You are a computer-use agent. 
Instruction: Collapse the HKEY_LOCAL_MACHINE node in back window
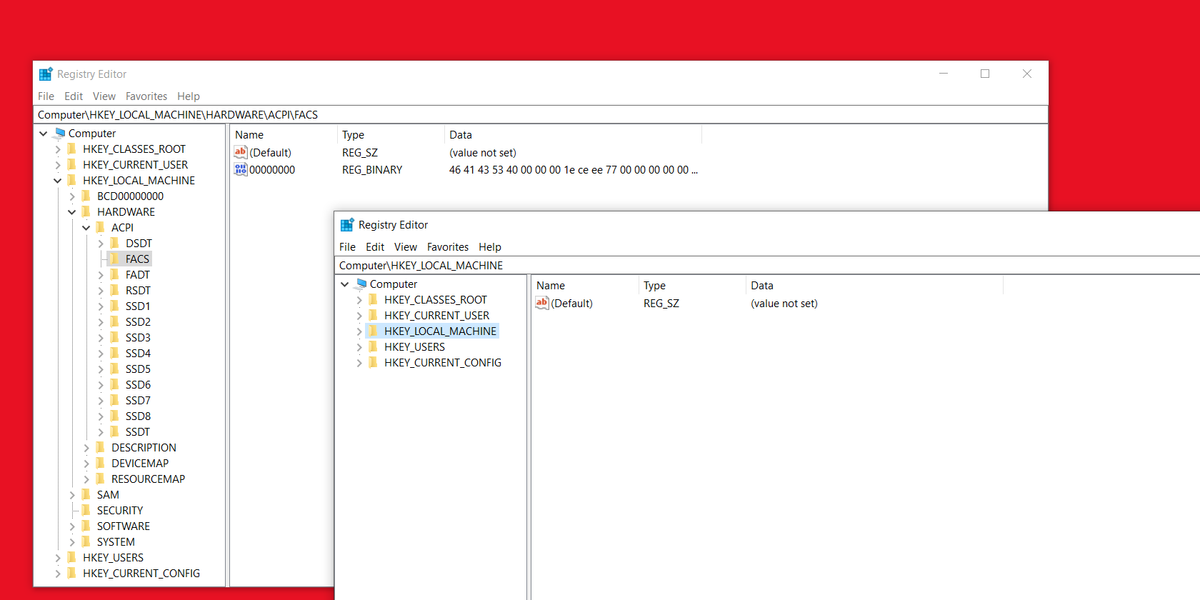tap(58, 181)
